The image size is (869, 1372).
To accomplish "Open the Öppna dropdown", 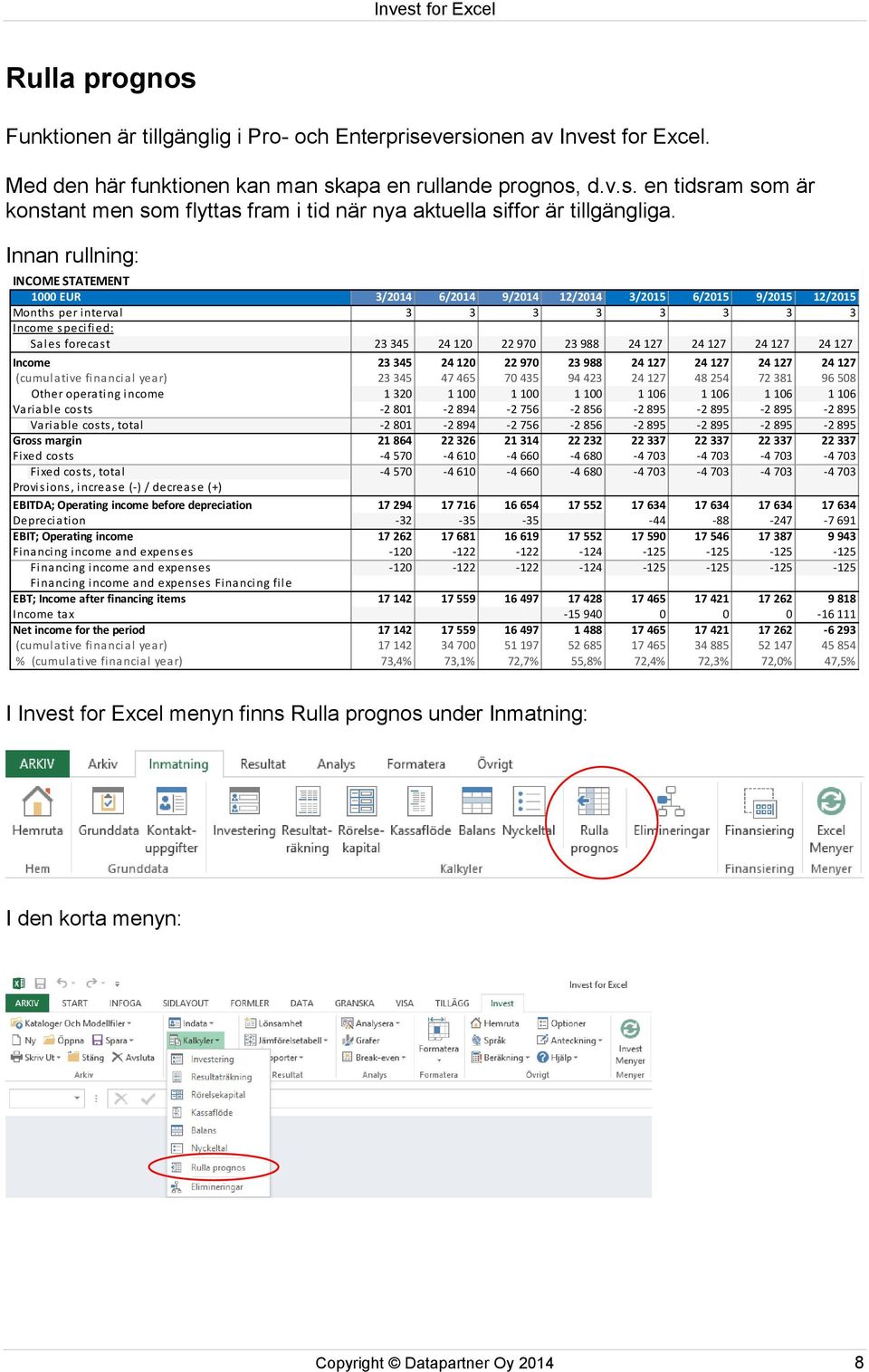I will point(64,1041).
